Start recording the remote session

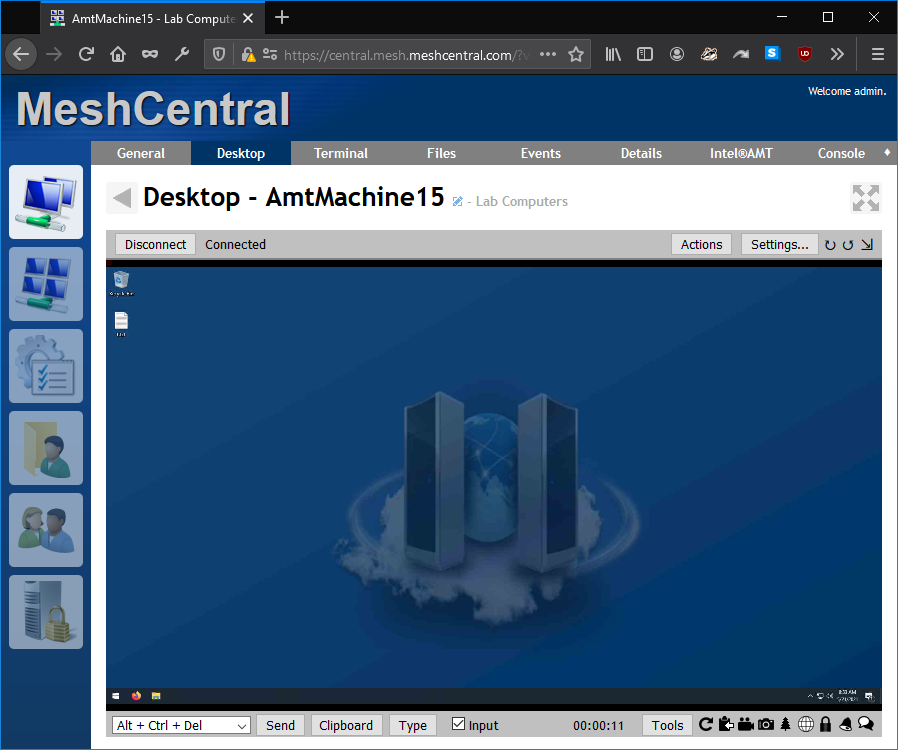pyautogui.click(x=745, y=724)
